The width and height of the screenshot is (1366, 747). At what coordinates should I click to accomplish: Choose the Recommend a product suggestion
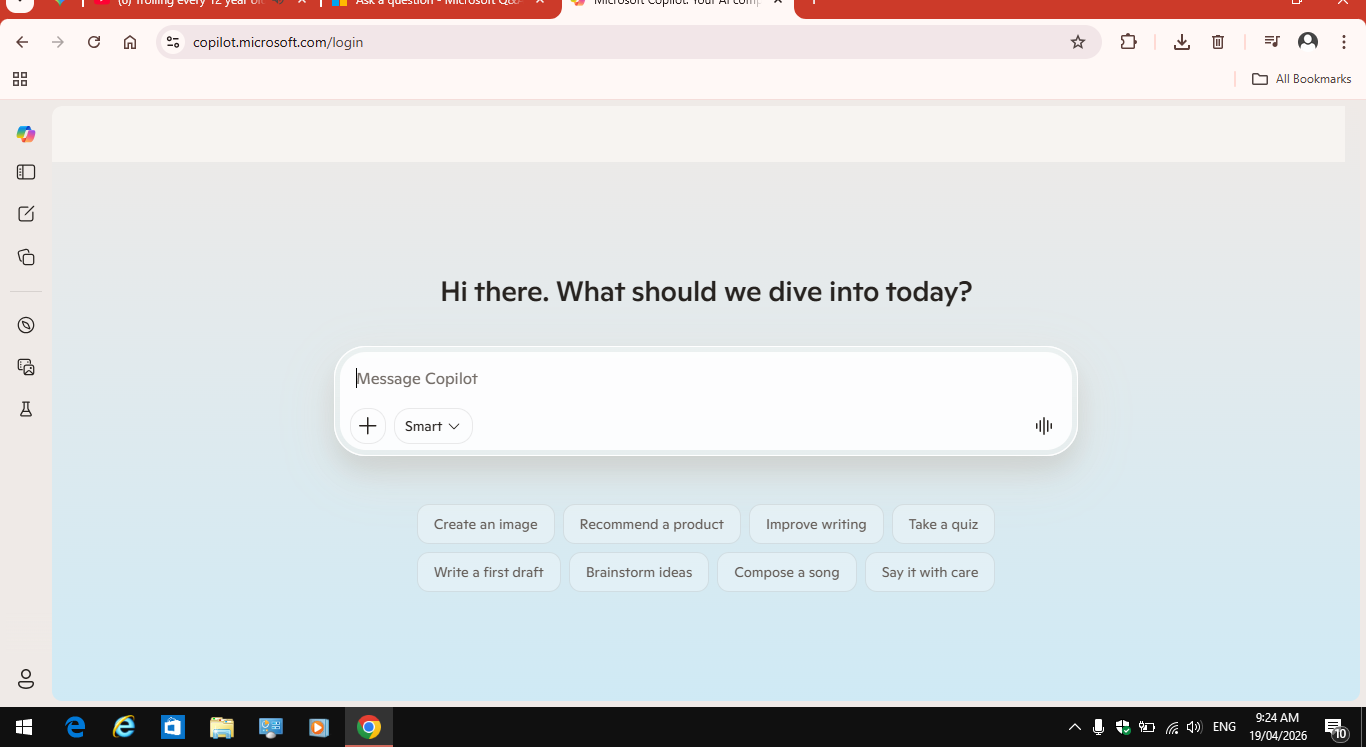click(x=652, y=524)
